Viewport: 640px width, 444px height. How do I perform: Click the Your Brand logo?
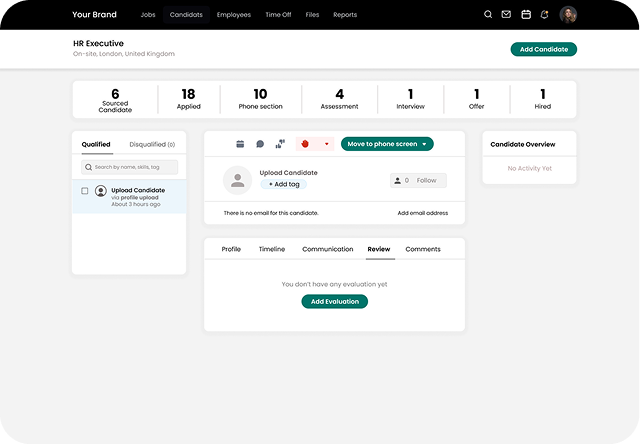click(94, 15)
